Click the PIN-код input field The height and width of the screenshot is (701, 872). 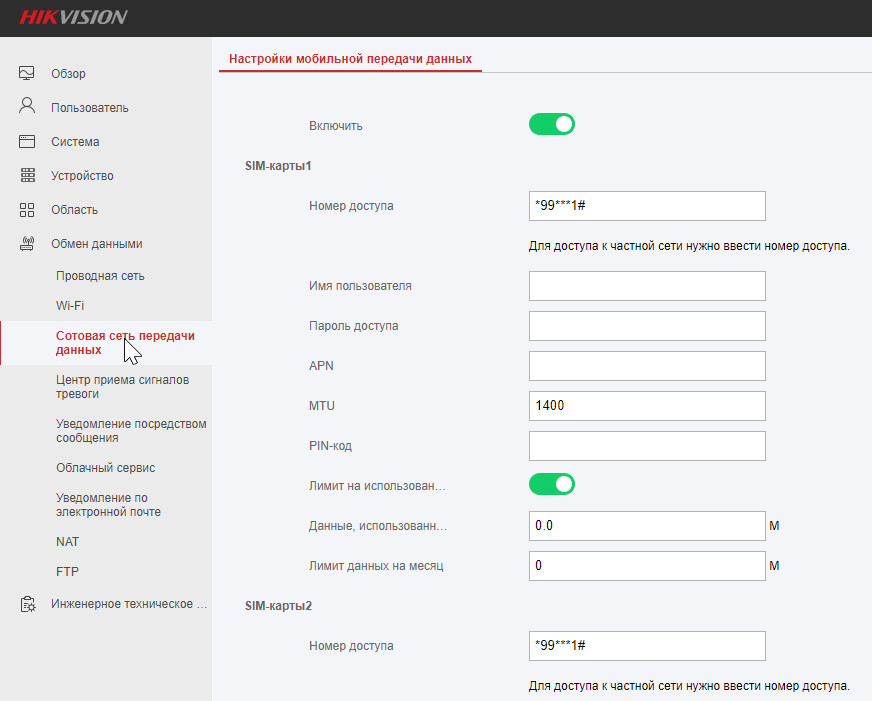pos(646,446)
